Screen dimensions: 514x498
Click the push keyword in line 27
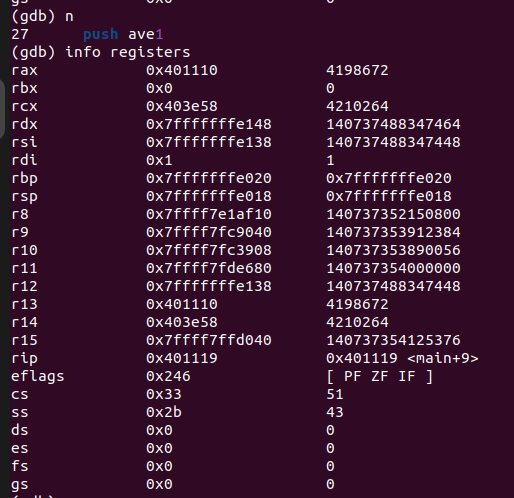coord(101,34)
